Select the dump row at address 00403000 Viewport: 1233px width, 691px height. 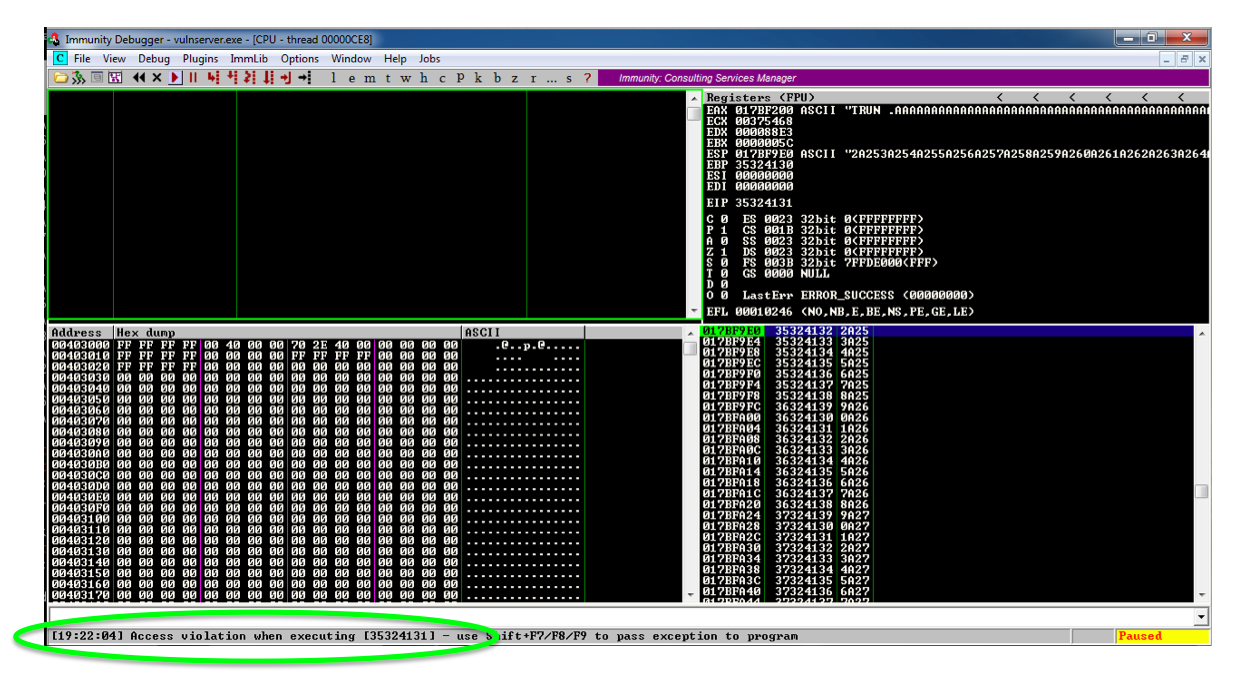coord(316,343)
